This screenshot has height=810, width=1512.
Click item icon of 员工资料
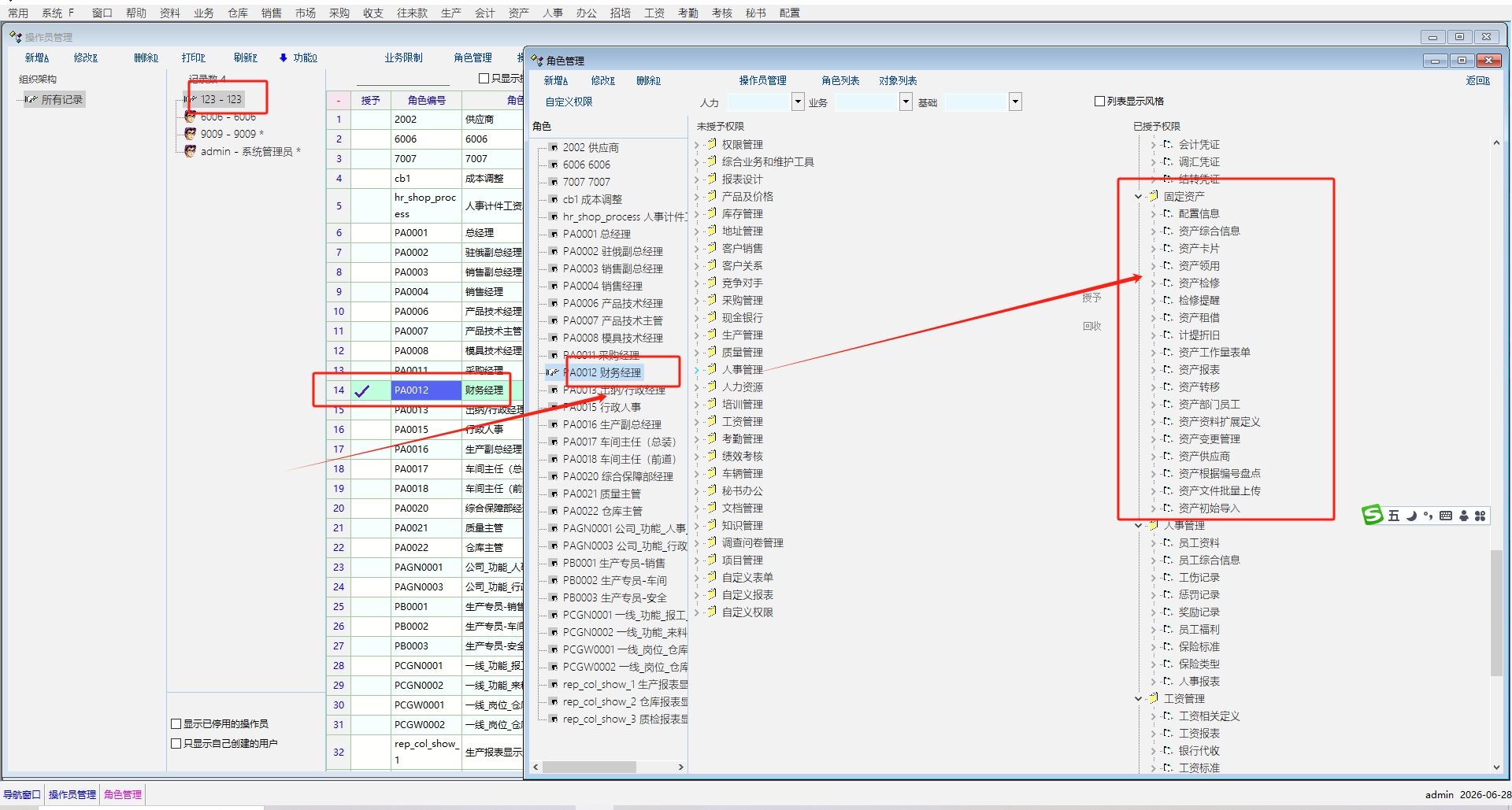click(x=1168, y=542)
